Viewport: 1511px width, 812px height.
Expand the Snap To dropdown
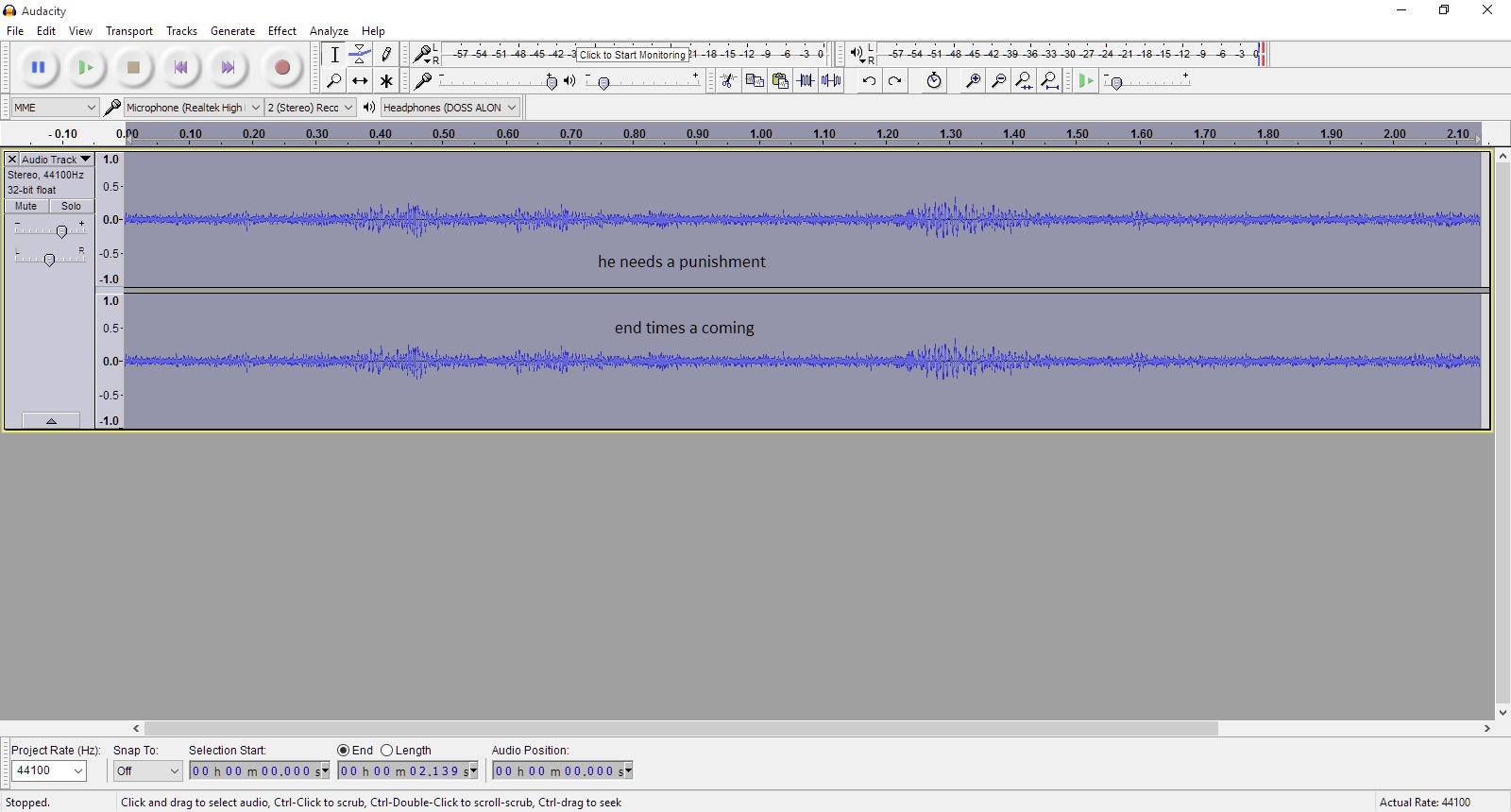coord(147,771)
